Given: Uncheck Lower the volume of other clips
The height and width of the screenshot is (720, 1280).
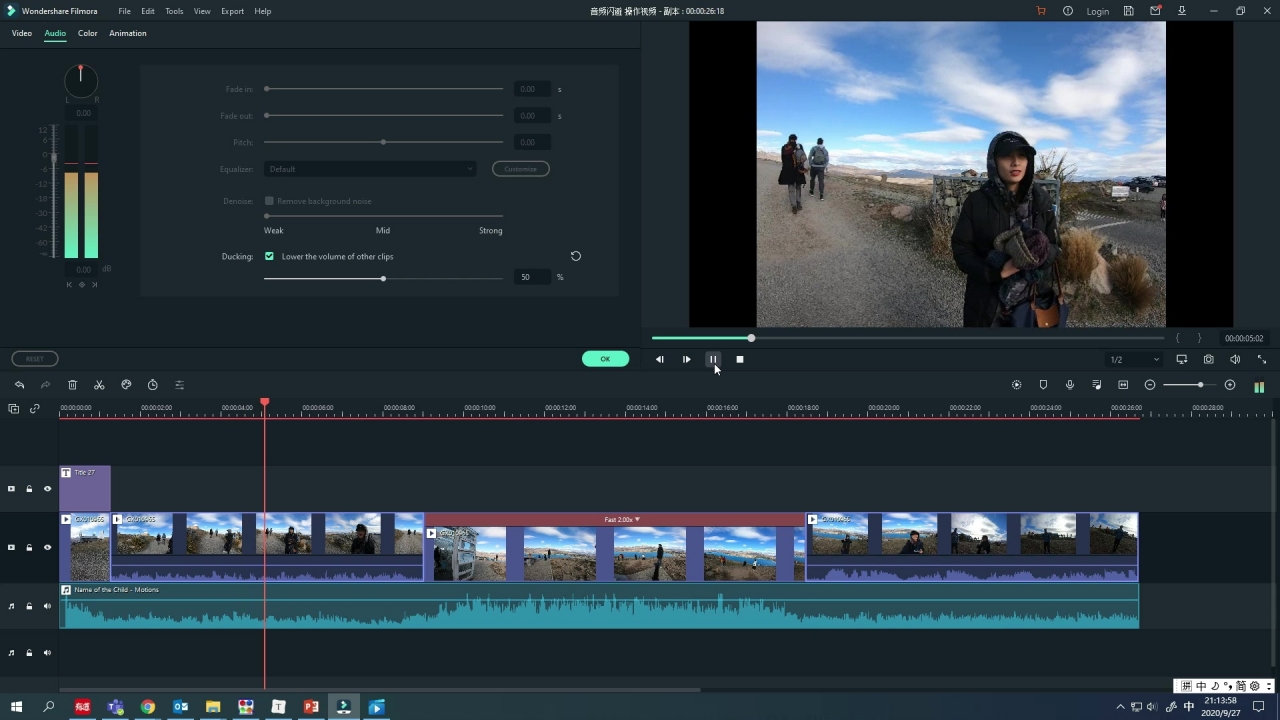Looking at the screenshot, I should (x=269, y=256).
